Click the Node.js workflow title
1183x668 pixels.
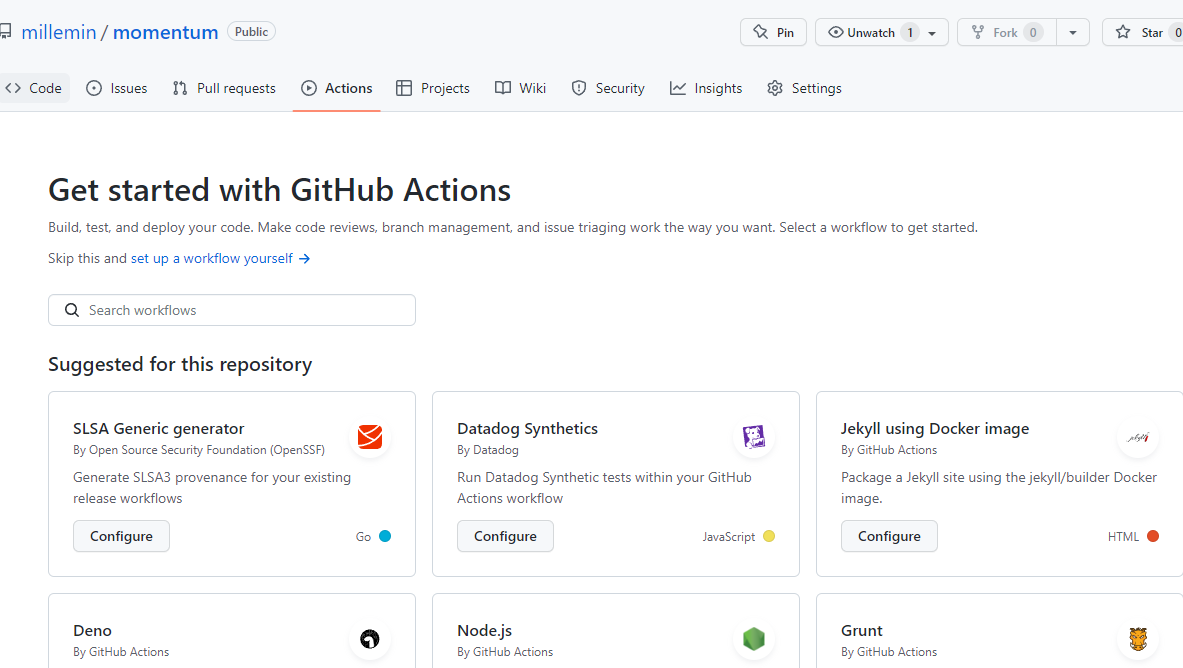pyautogui.click(x=484, y=631)
